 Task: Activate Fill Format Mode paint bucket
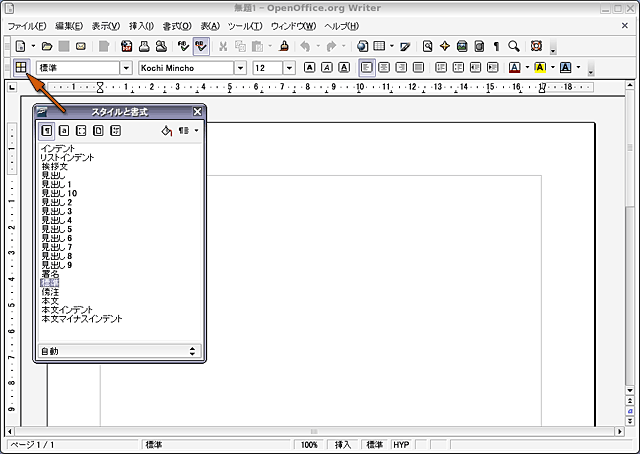click(167, 130)
